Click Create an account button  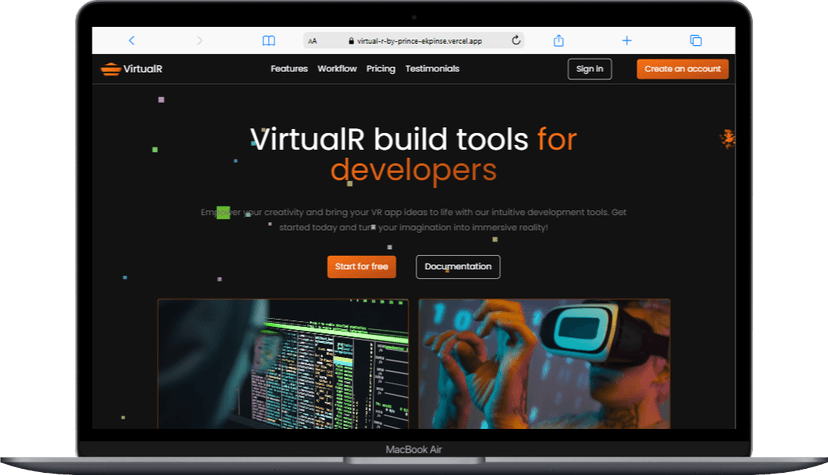(x=682, y=69)
